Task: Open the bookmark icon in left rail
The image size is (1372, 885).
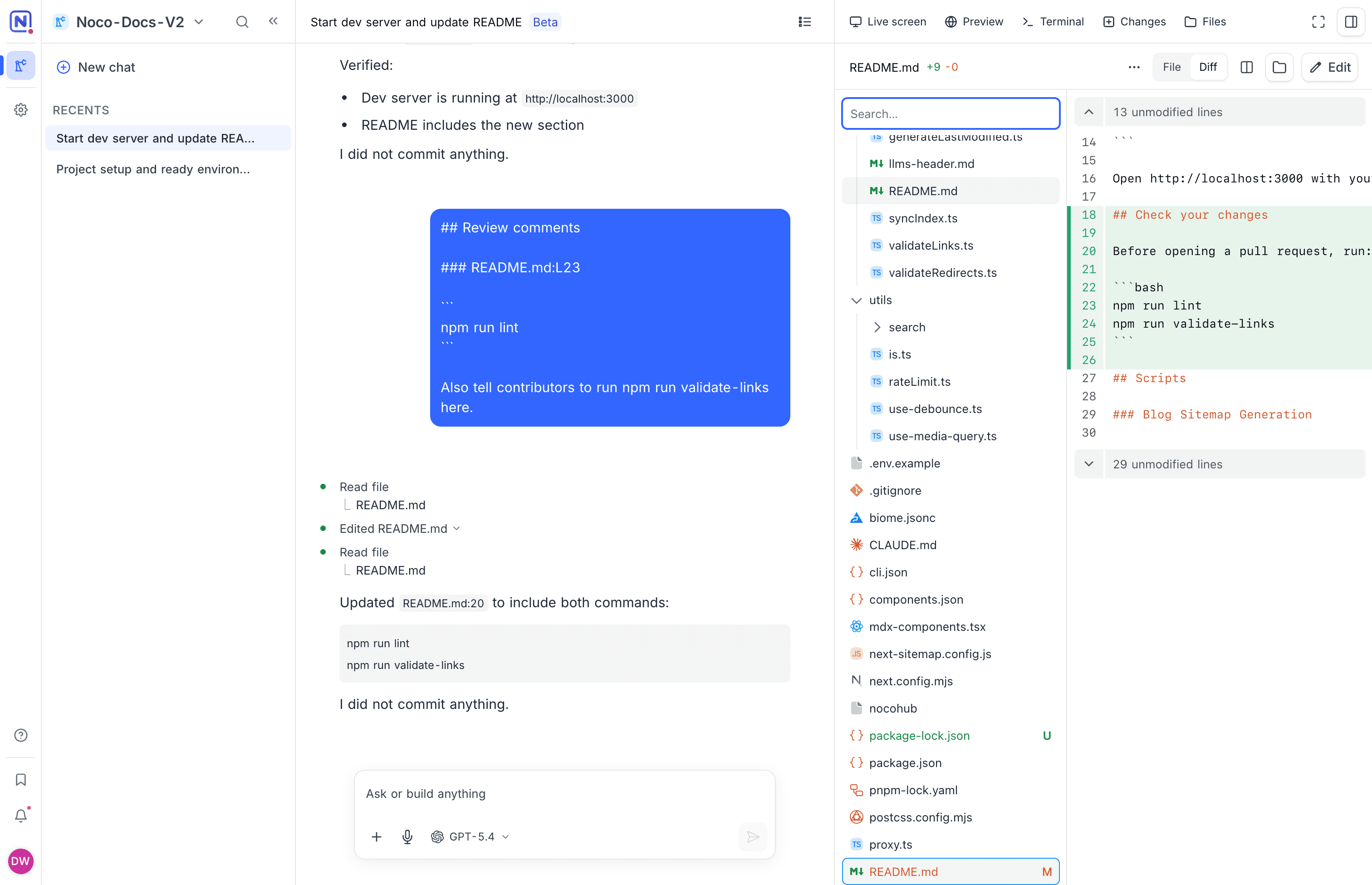Action: tap(21, 779)
